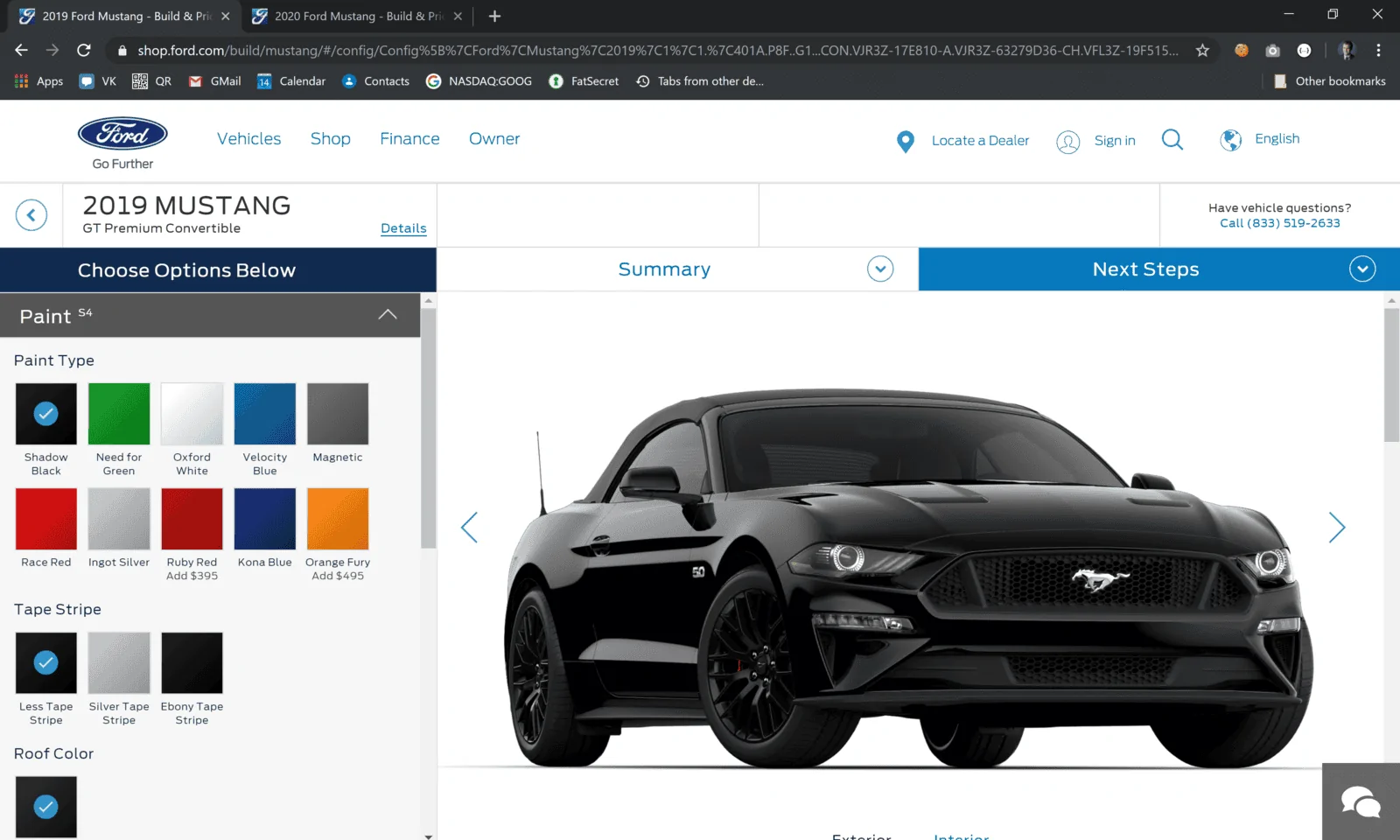Click the English language link

[x=1277, y=139]
